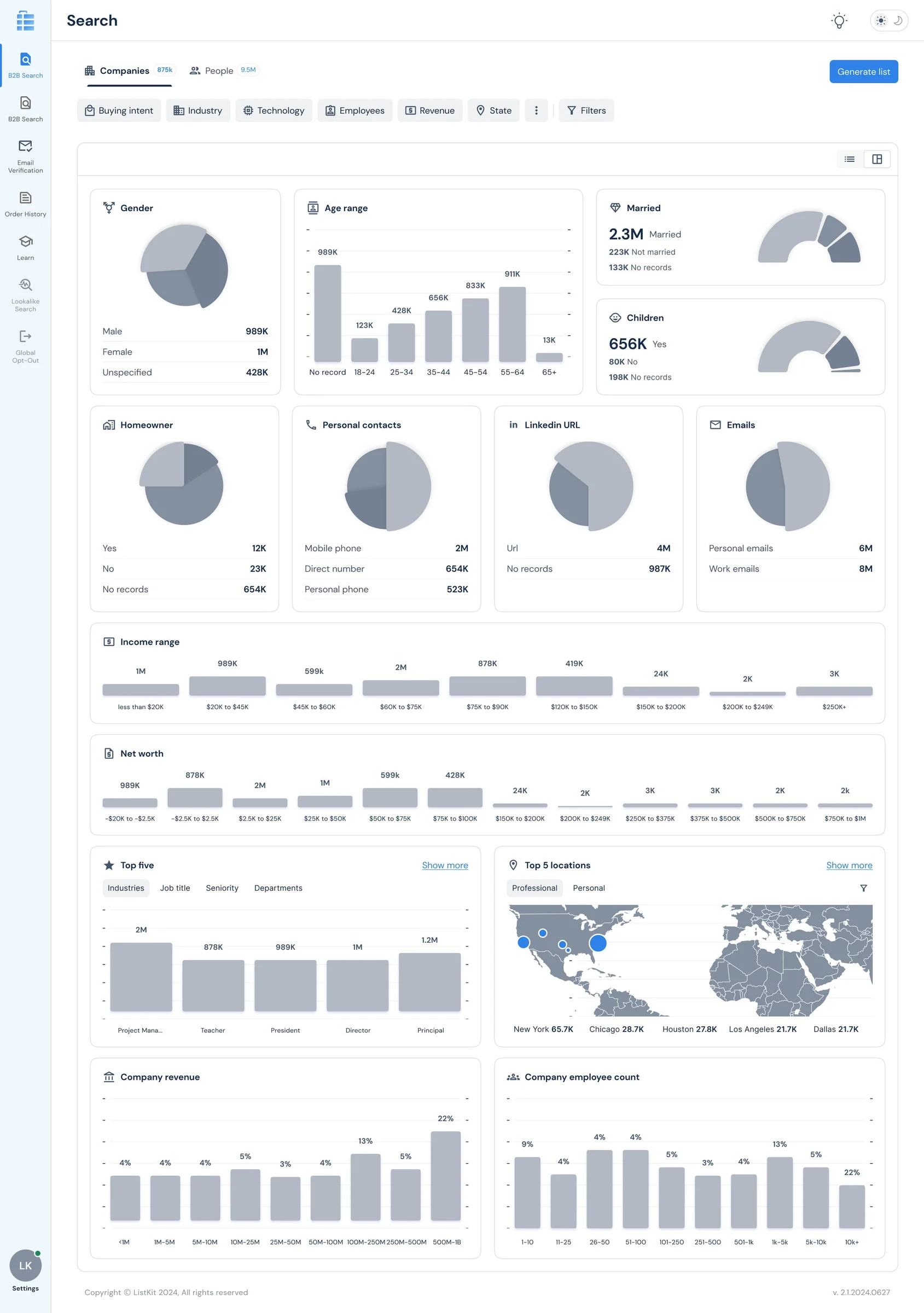Select the inactive second B2B Search sidebar item
924x1313 pixels.
[x=25, y=109]
